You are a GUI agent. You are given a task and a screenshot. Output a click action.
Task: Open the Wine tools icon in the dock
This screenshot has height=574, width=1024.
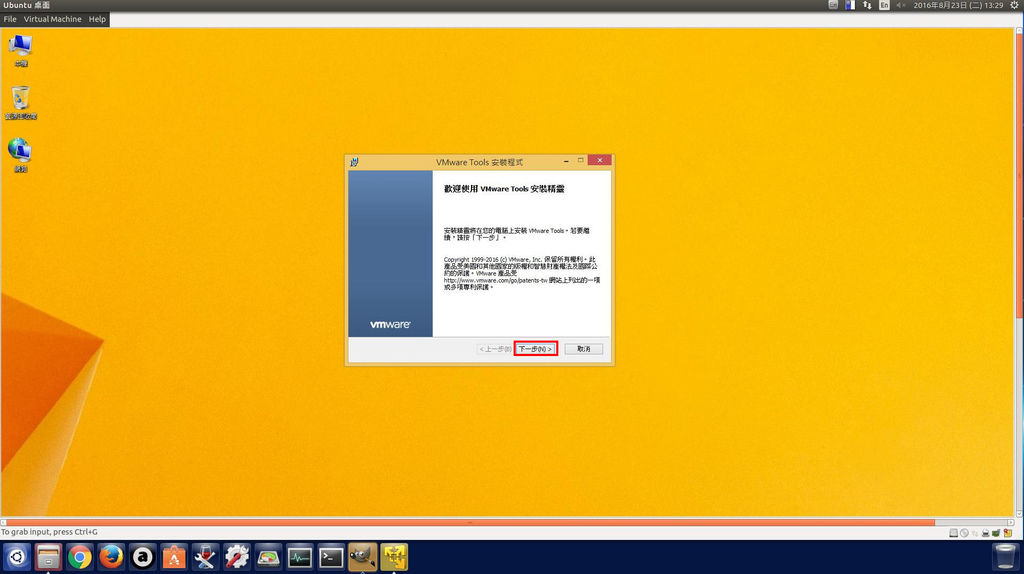tap(205, 557)
